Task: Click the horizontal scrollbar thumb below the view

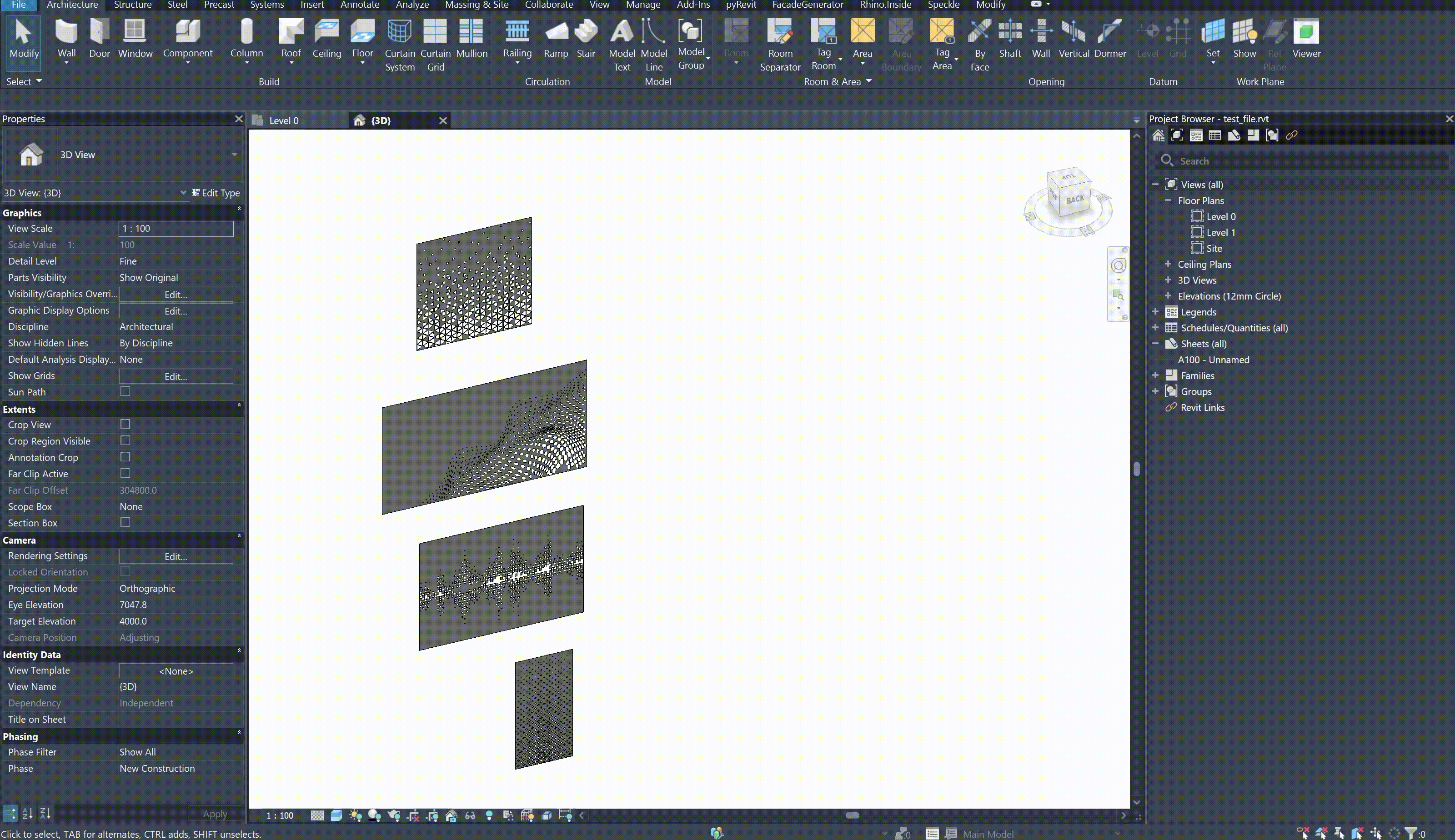Action: pyautogui.click(x=852, y=815)
